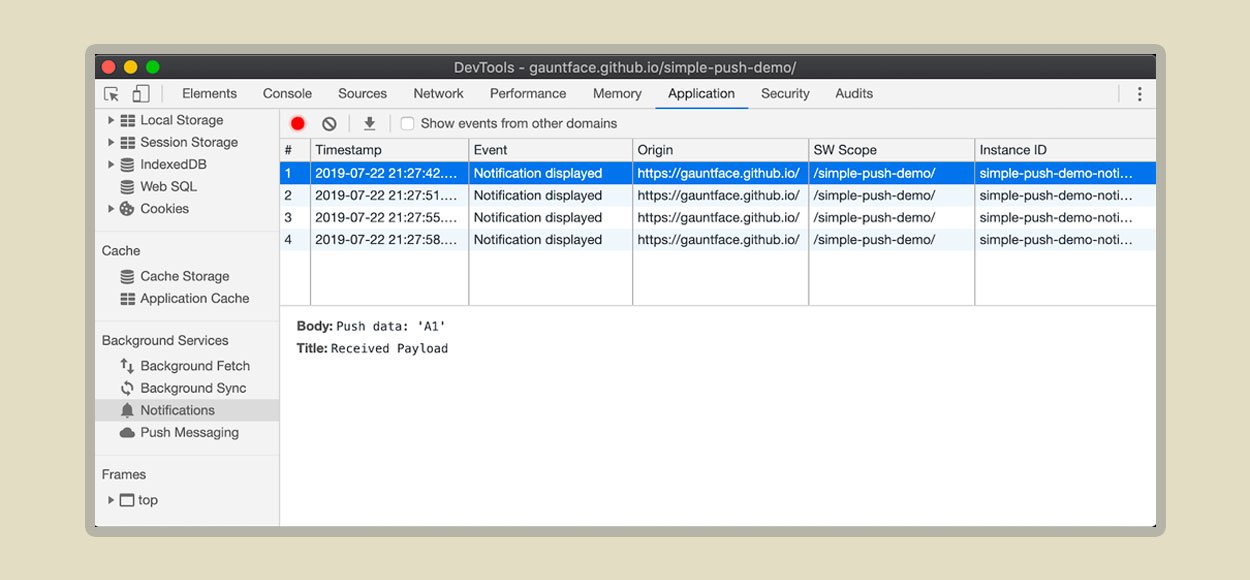Clear all events with the clear icon
The width and height of the screenshot is (1250, 580).
tap(329, 124)
